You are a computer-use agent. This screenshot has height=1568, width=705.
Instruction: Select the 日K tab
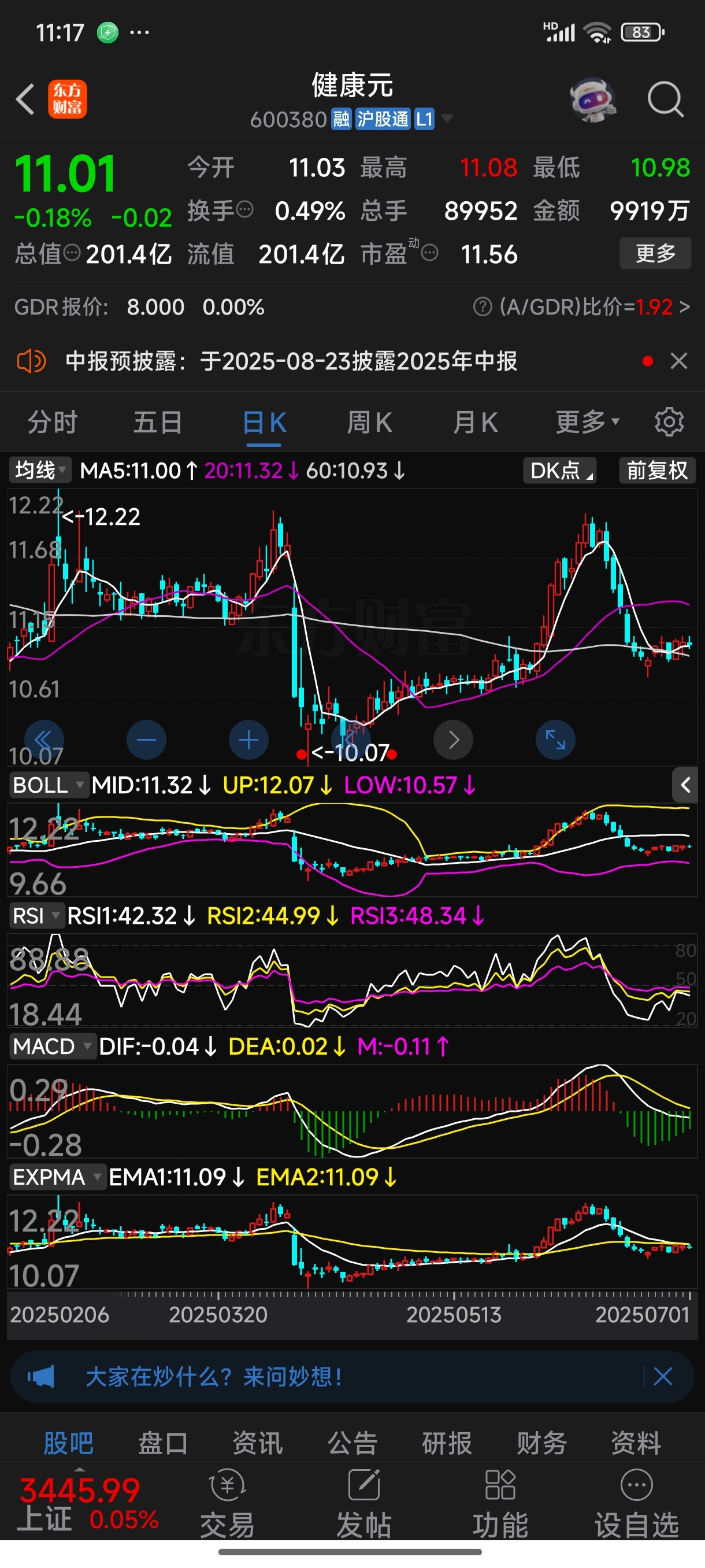[x=264, y=423]
